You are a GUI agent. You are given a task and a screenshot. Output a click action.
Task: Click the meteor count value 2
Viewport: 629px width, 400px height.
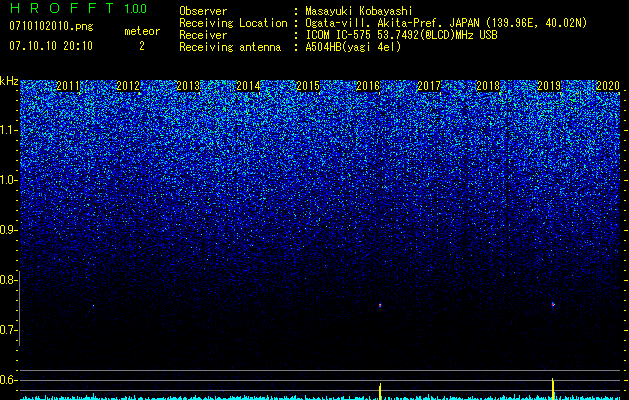tap(142, 46)
